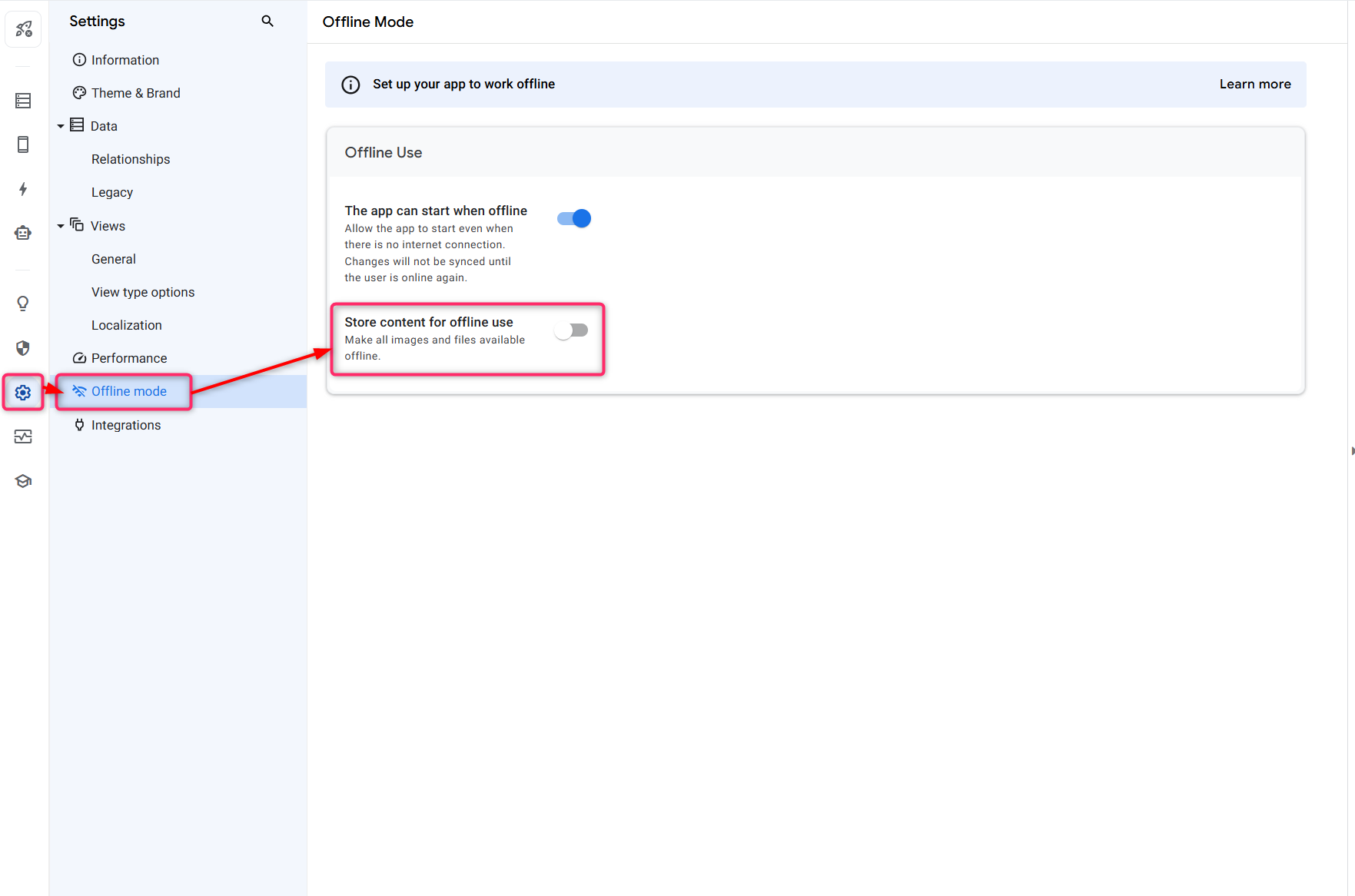Enable Store content for offline use
Screen dimensions: 1355x896
click(x=571, y=330)
